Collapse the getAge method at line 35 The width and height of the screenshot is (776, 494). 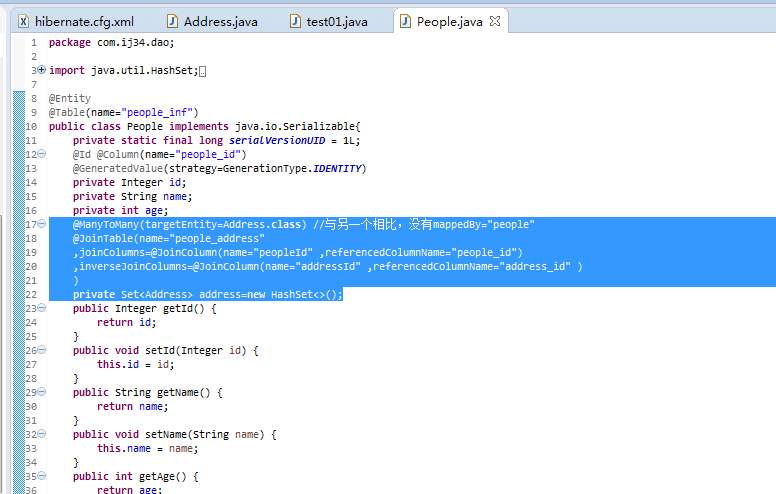[x=42, y=476]
